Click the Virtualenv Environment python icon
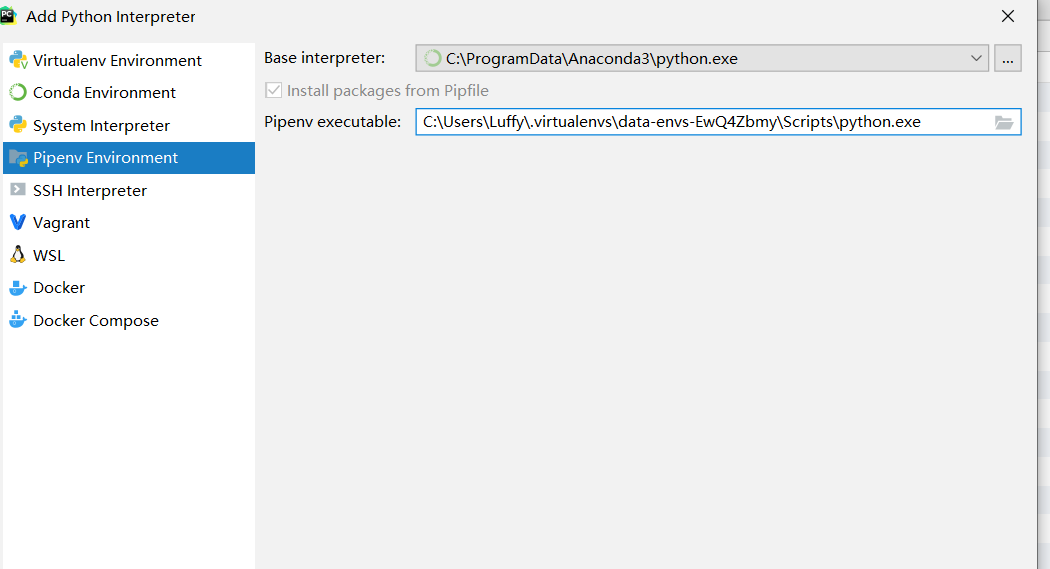The image size is (1050, 569). (18, 60)
